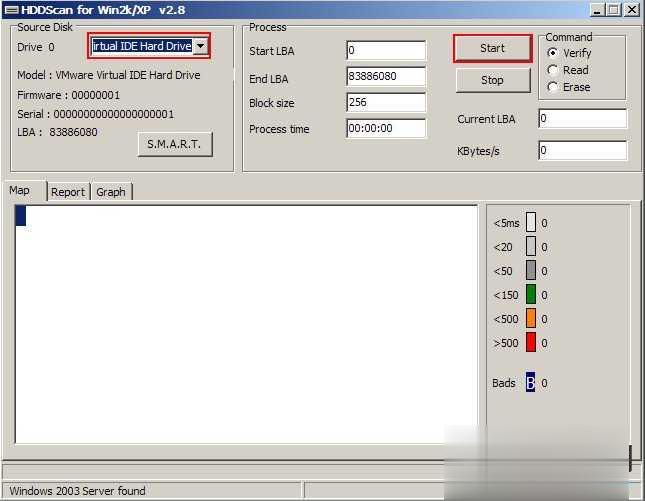Click the Serial number text line

click(x=95, y=114)
